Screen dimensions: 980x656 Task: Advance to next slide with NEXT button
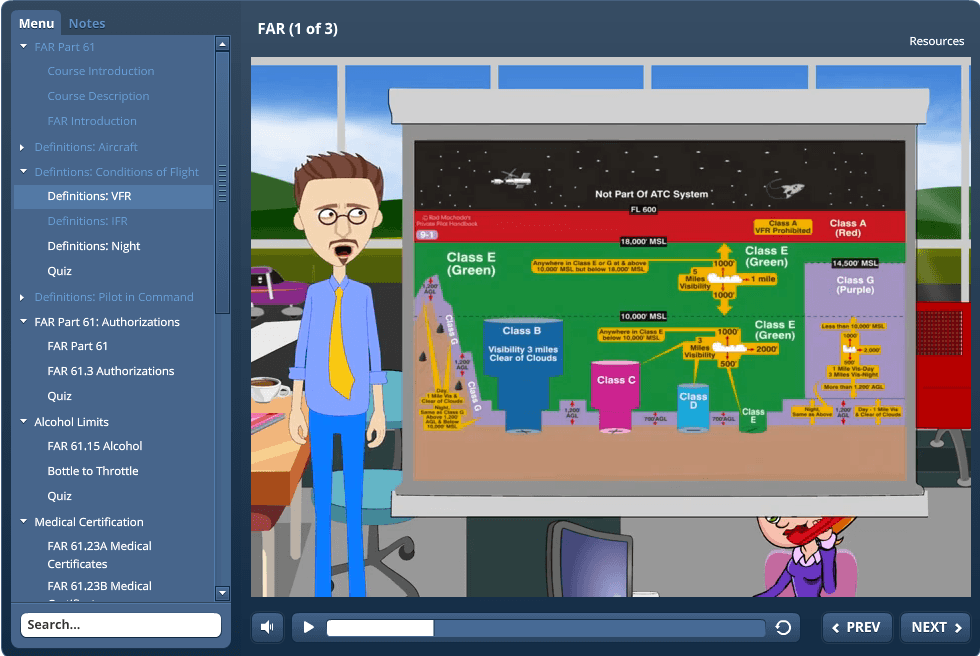[936, 627]
